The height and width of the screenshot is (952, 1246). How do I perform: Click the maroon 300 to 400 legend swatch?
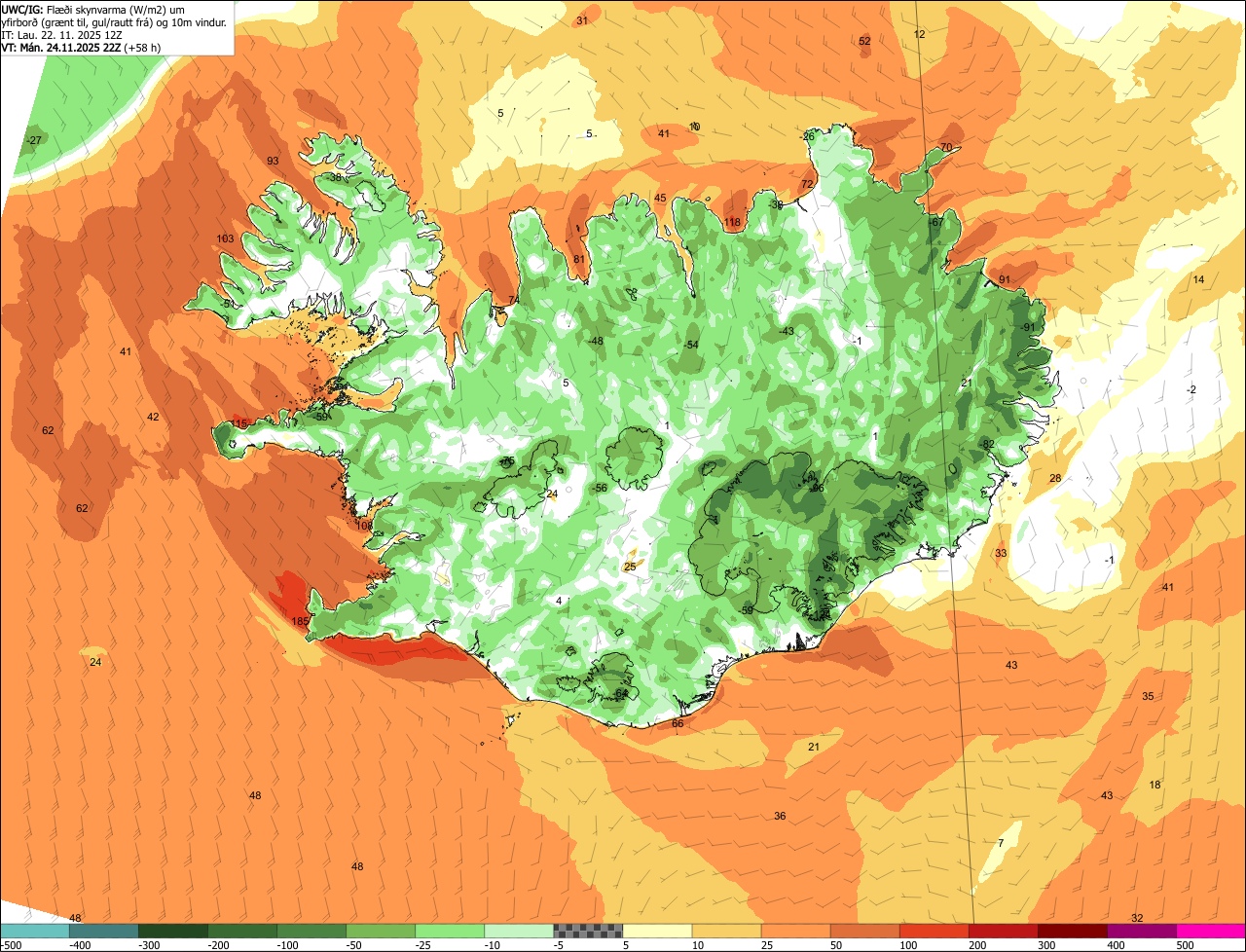tap(1074, 931)
